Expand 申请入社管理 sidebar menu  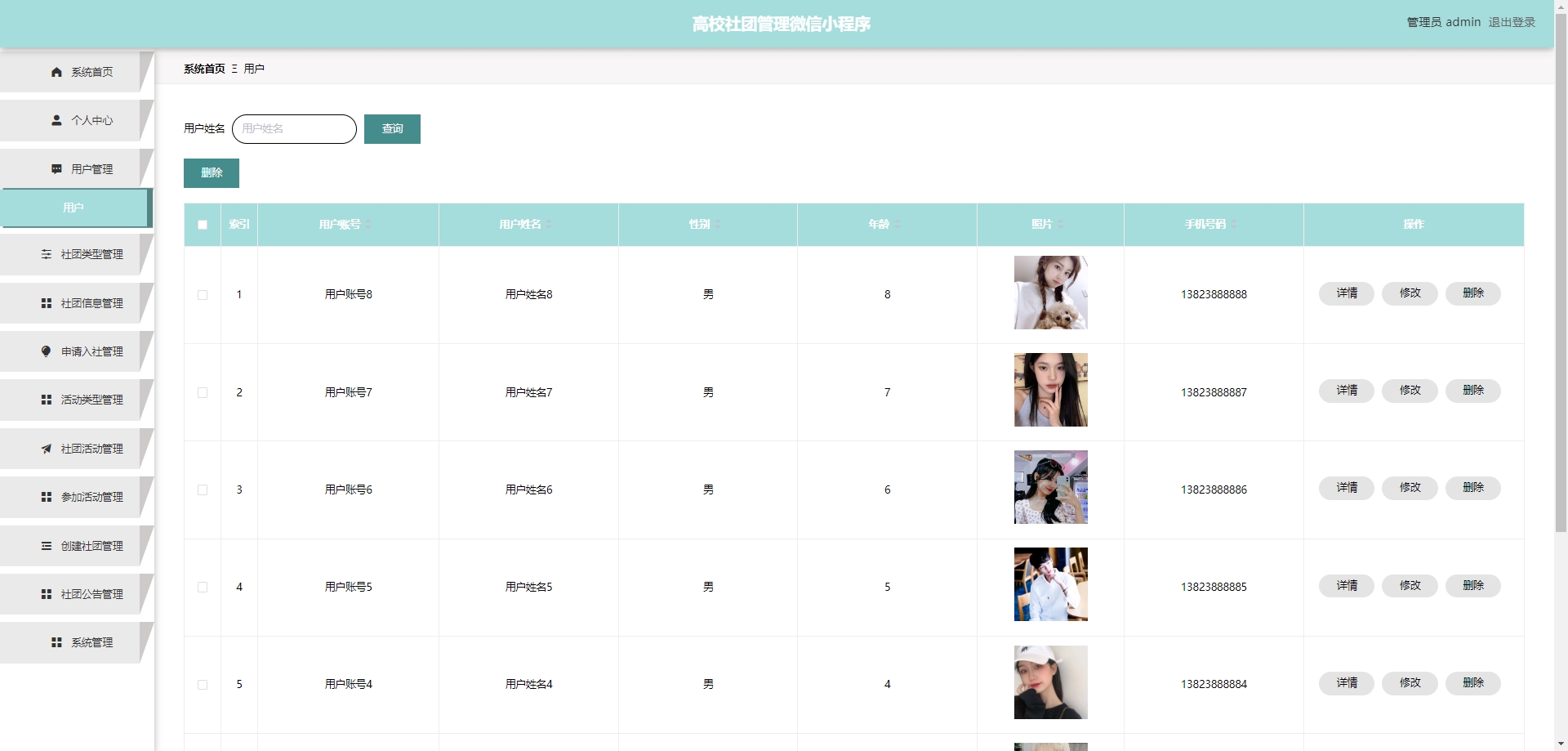[77, 351]
